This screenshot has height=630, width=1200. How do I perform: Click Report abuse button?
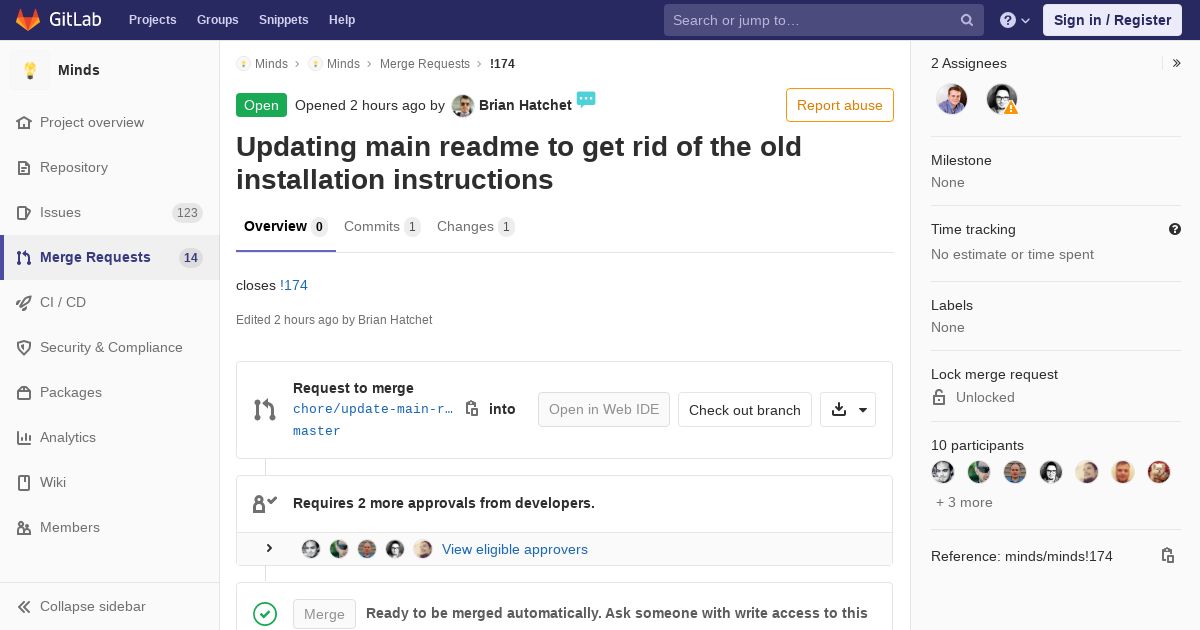(840, 105)
